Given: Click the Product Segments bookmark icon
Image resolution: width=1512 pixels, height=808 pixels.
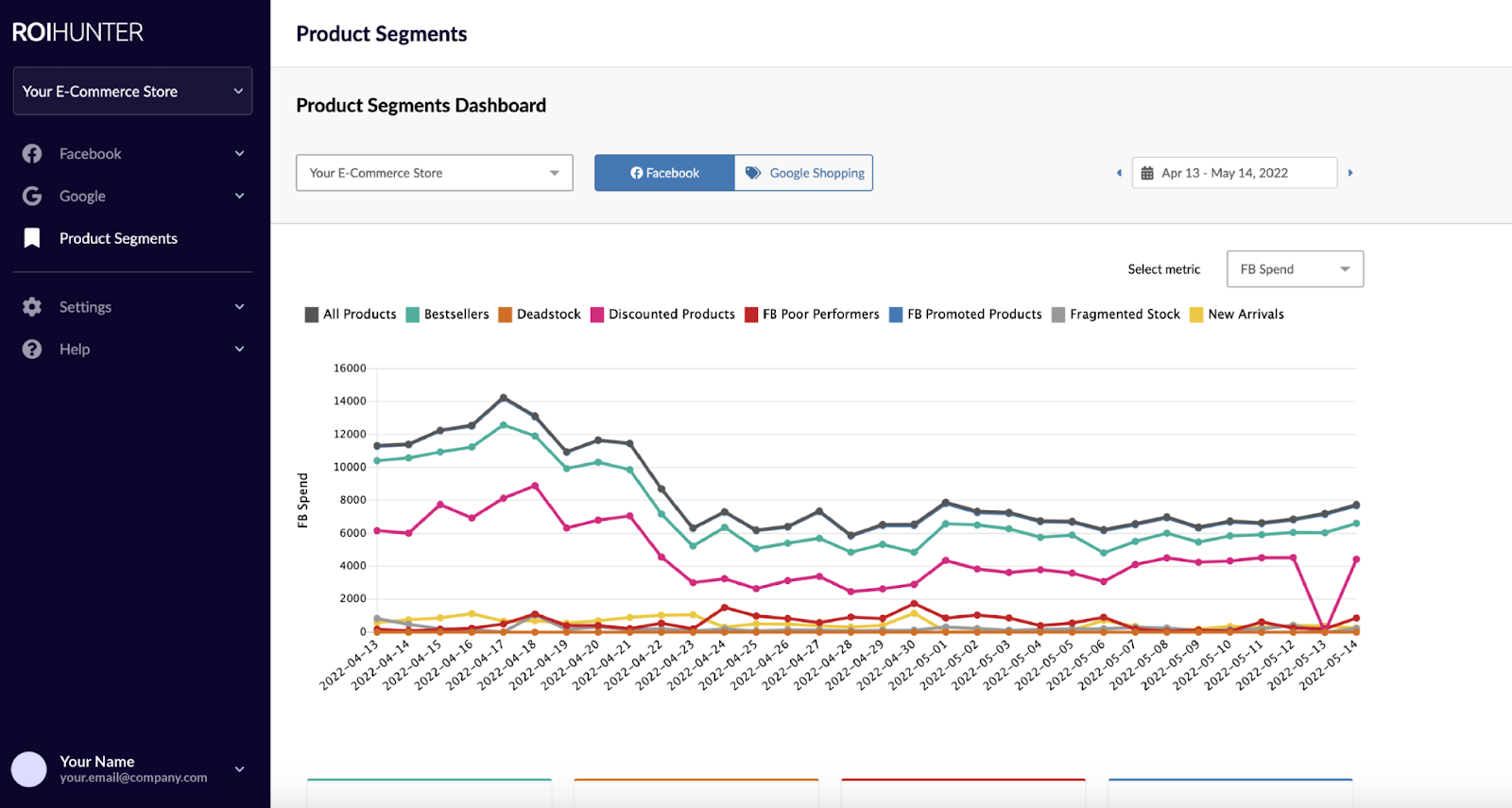Looking at the screenshot, I should (x=32, y=238).
